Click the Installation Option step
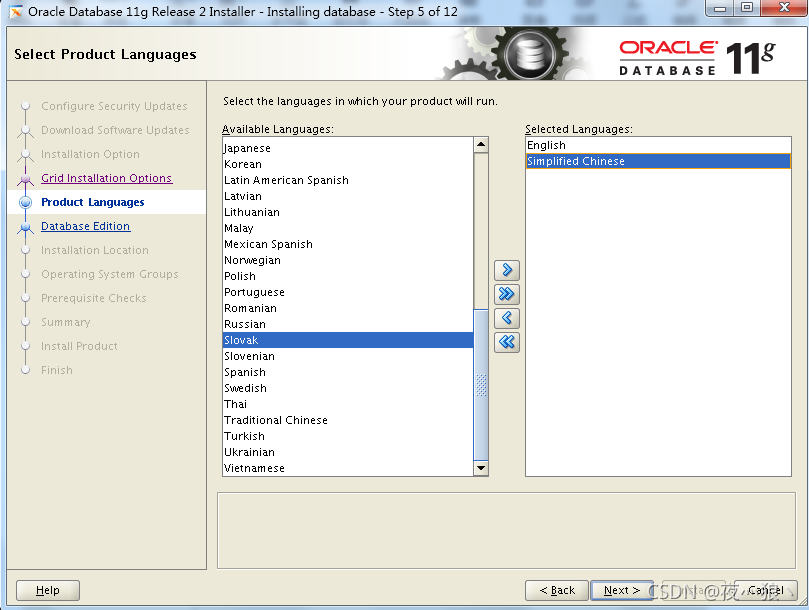Screen dimensions: 809x610 point(90,154)
